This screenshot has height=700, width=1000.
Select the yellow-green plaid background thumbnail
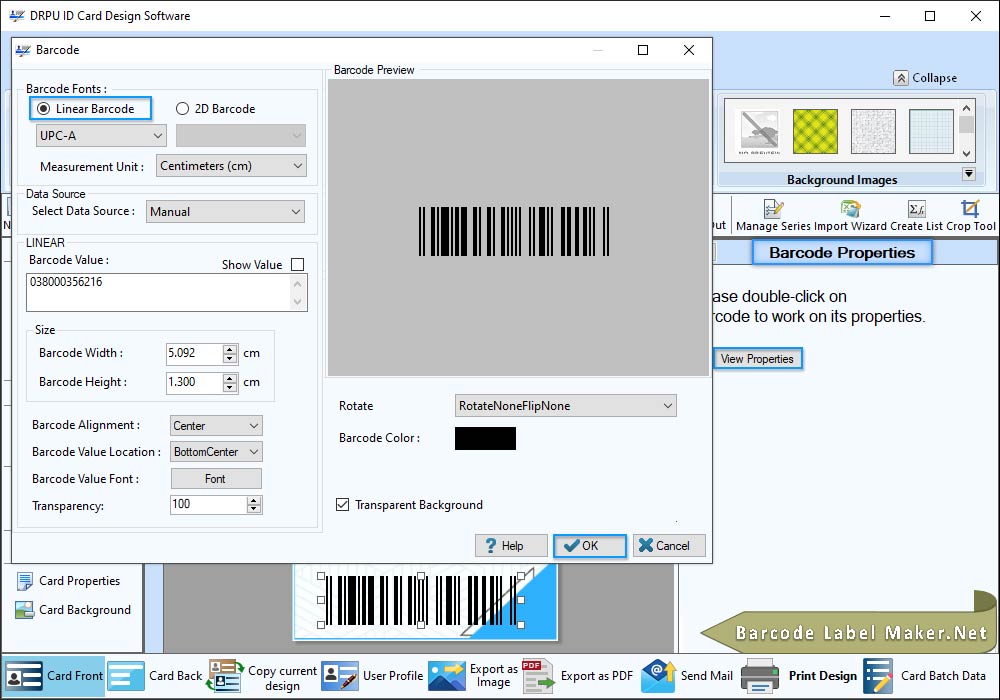tap(815, 131)
